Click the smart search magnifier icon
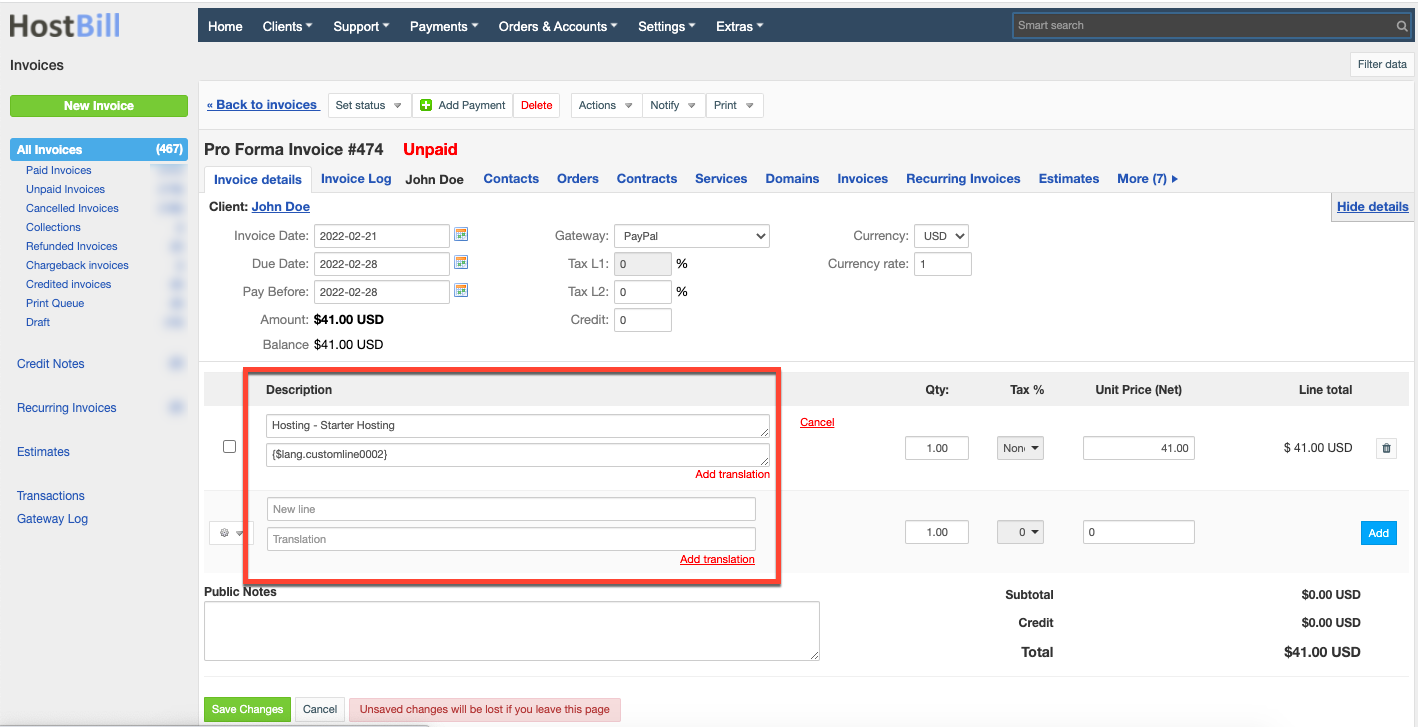1418x727 pixels. (1402, 26)
